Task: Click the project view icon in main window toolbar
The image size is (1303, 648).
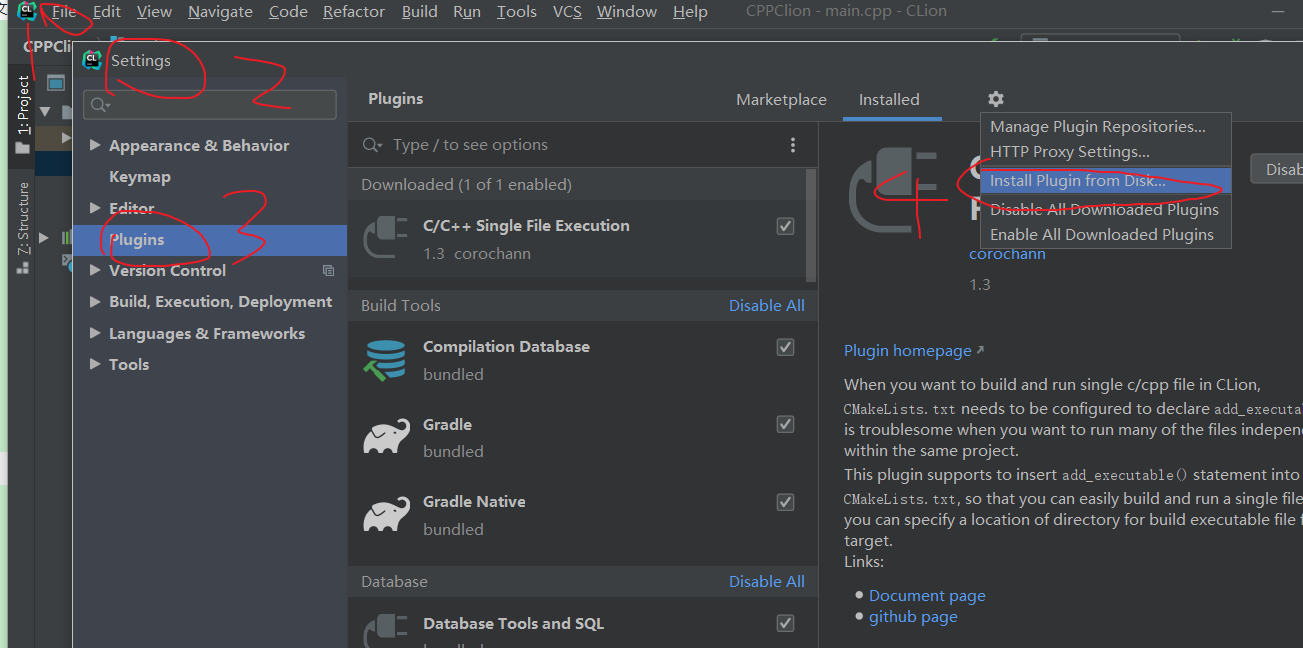Action: (x=56, y=83)
